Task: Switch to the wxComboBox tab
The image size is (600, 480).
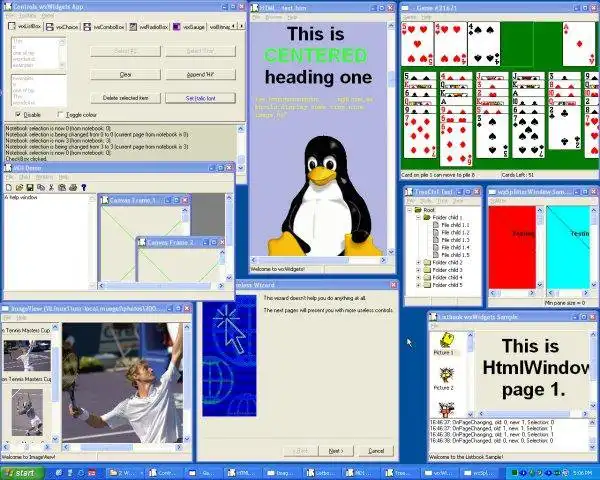Action: click(x=104, y=27)
